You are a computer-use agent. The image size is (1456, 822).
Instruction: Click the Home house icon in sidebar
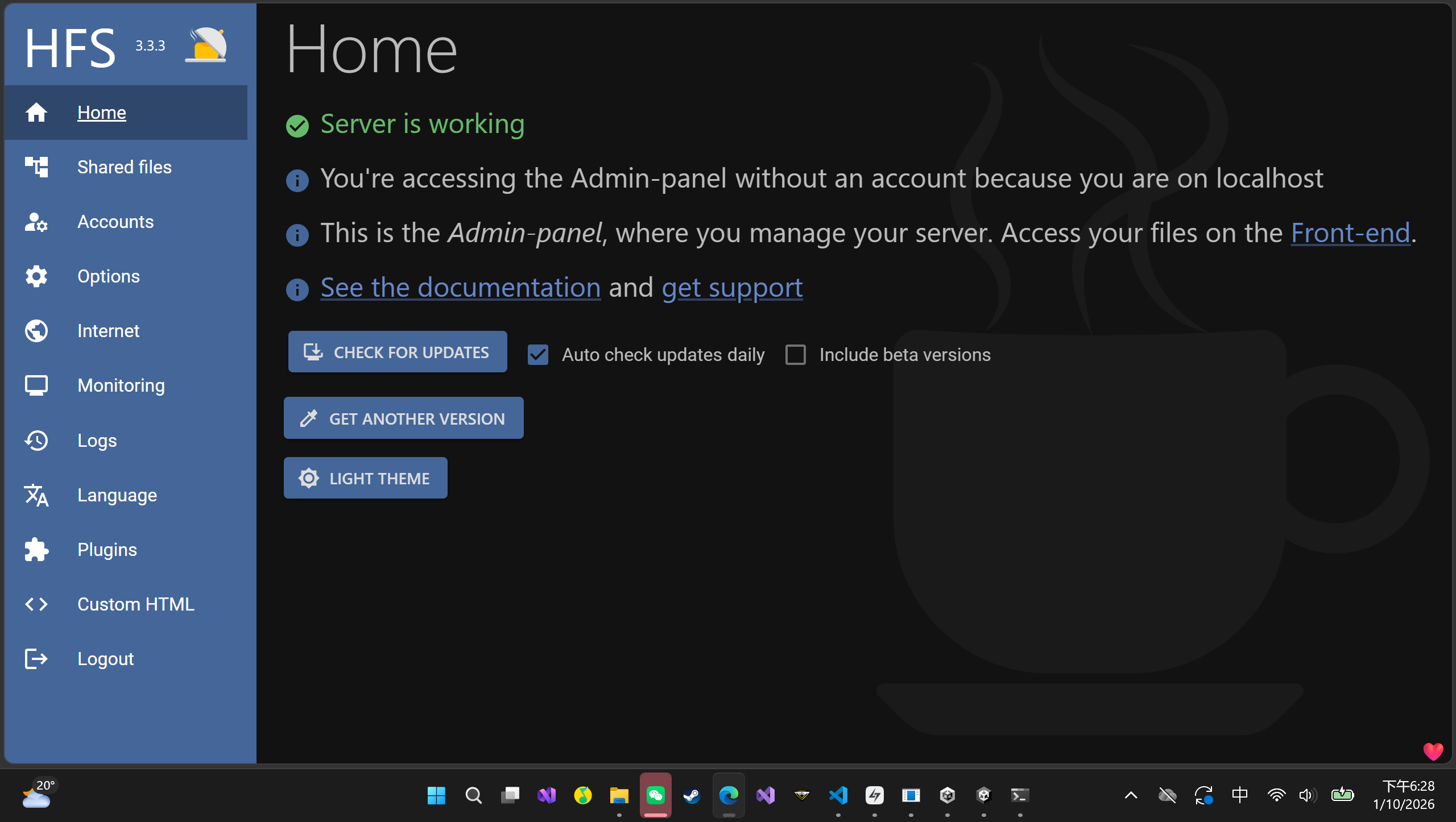pos(36,113)
